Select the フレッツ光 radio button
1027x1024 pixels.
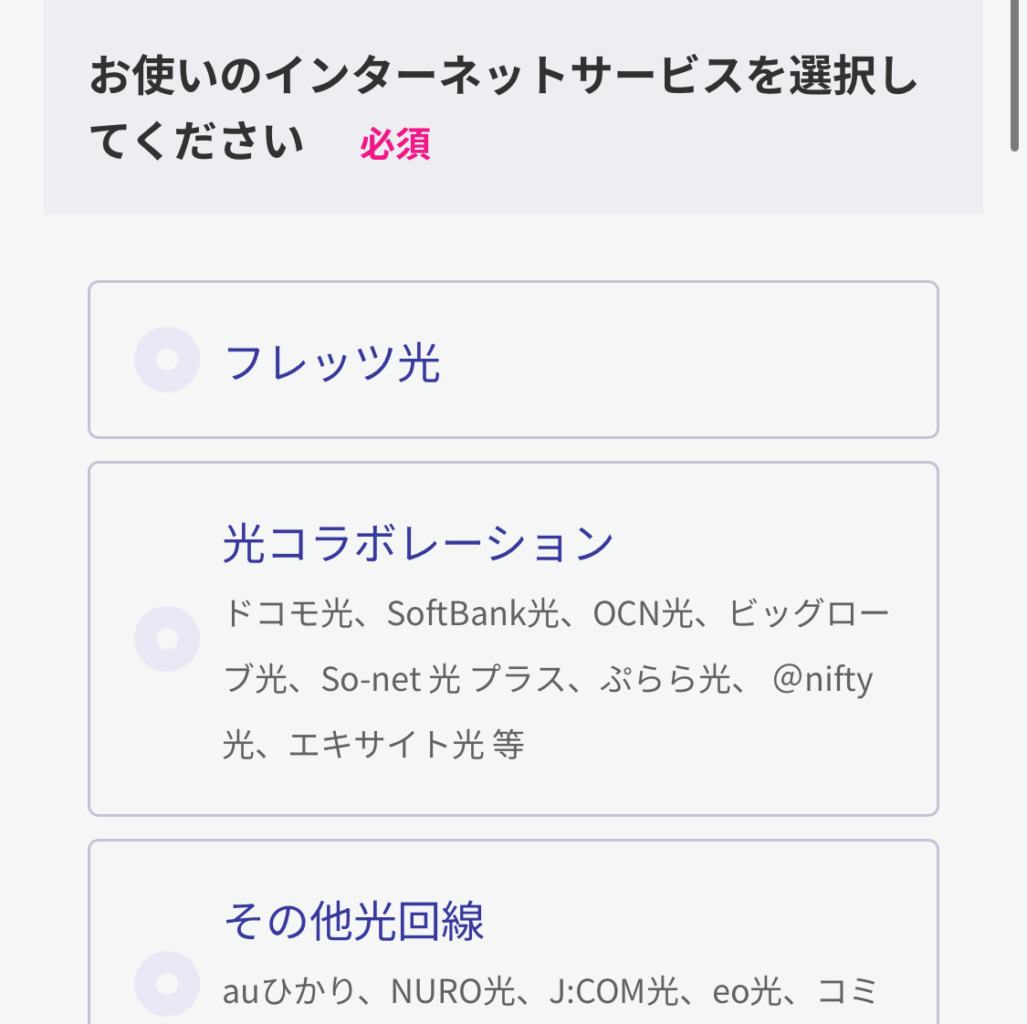click(x=167, y=359)
